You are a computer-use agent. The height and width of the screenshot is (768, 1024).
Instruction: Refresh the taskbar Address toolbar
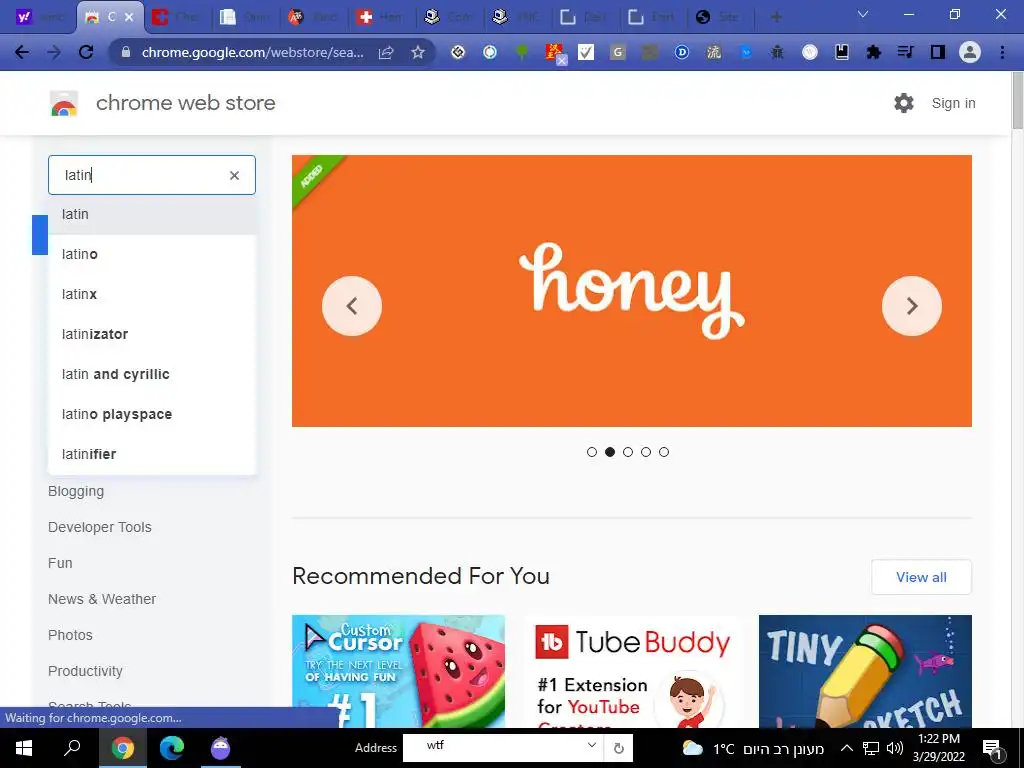point(618,748)
